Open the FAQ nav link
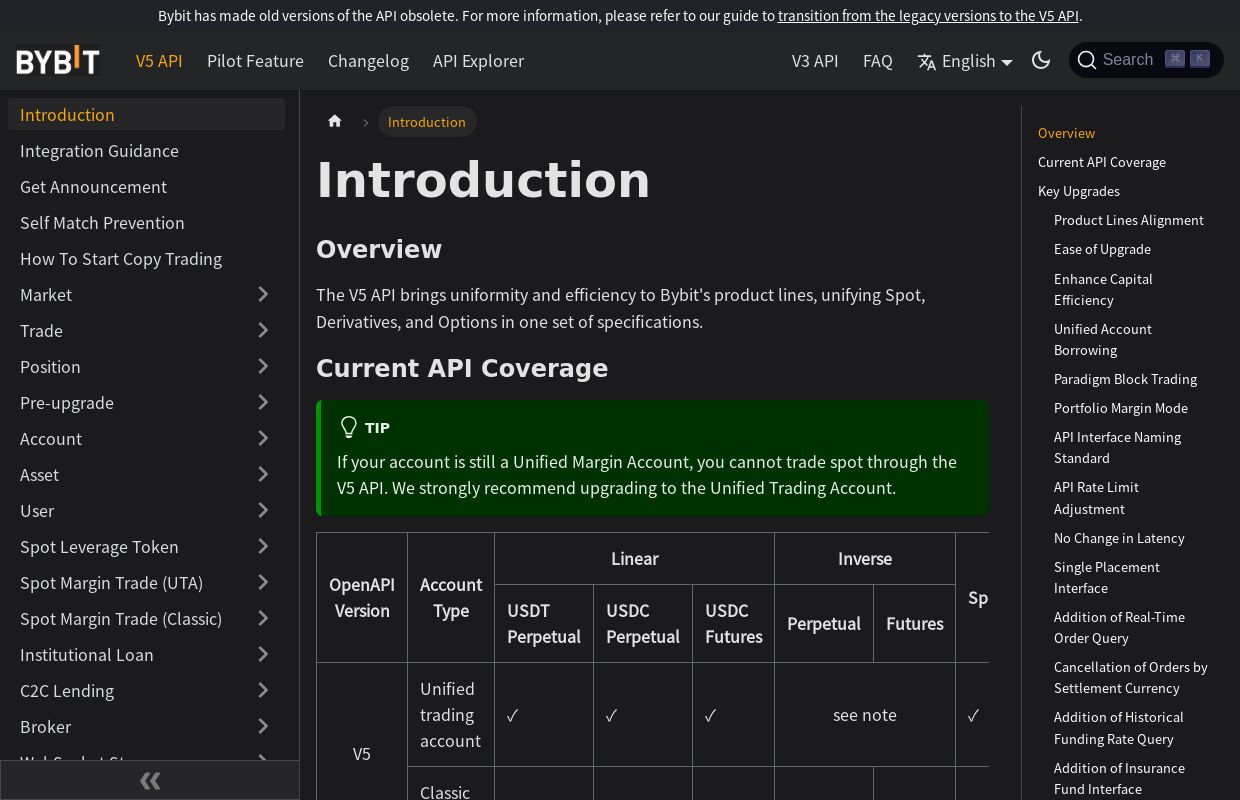The width and height of the screenshot is (1240, 800). [x=878, y=61]
